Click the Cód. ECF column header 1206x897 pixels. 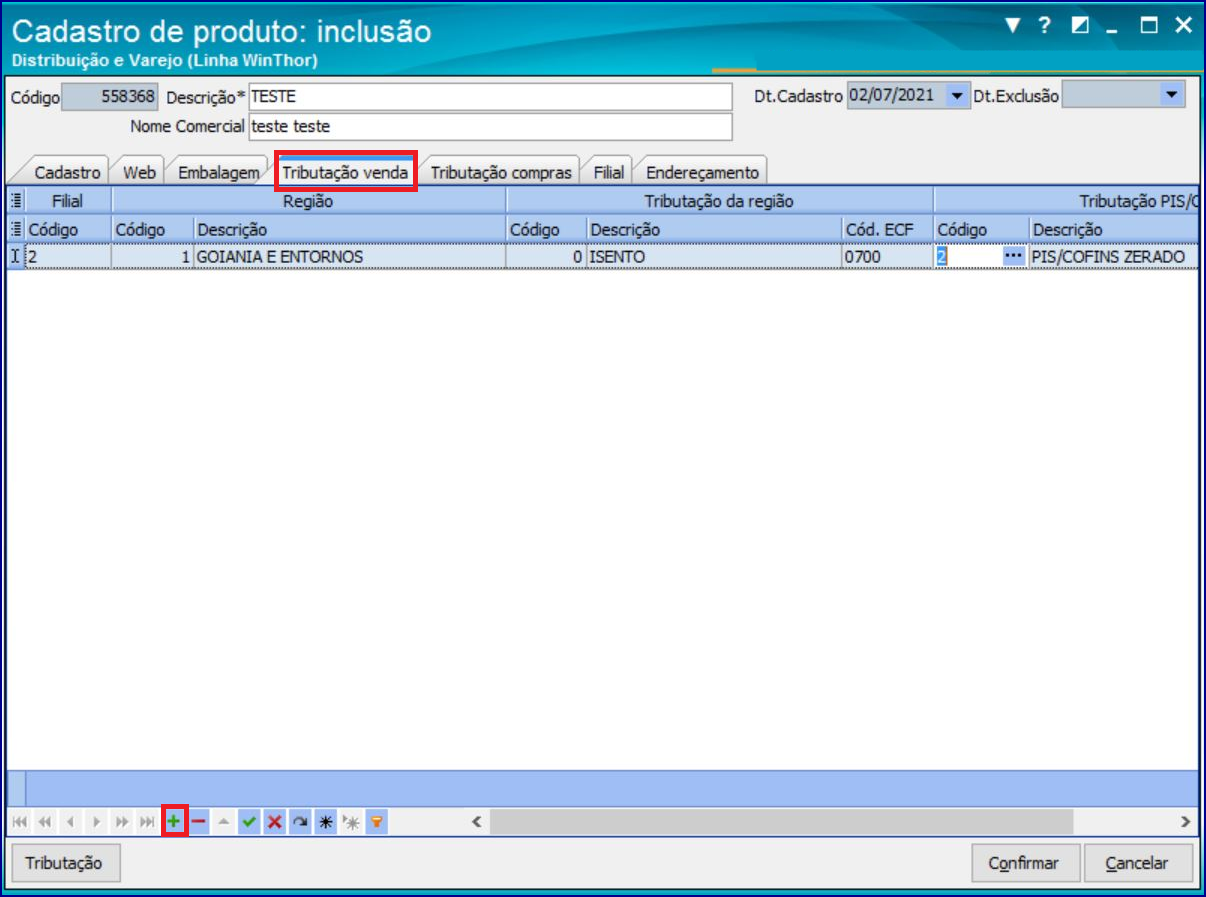pos(887,229)
